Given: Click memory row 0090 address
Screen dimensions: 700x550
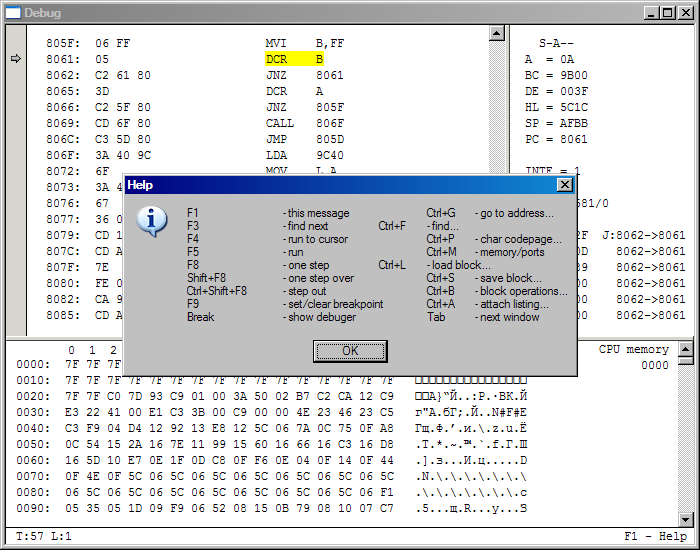Looking at the screenshot, I should (x=33, y=508).
